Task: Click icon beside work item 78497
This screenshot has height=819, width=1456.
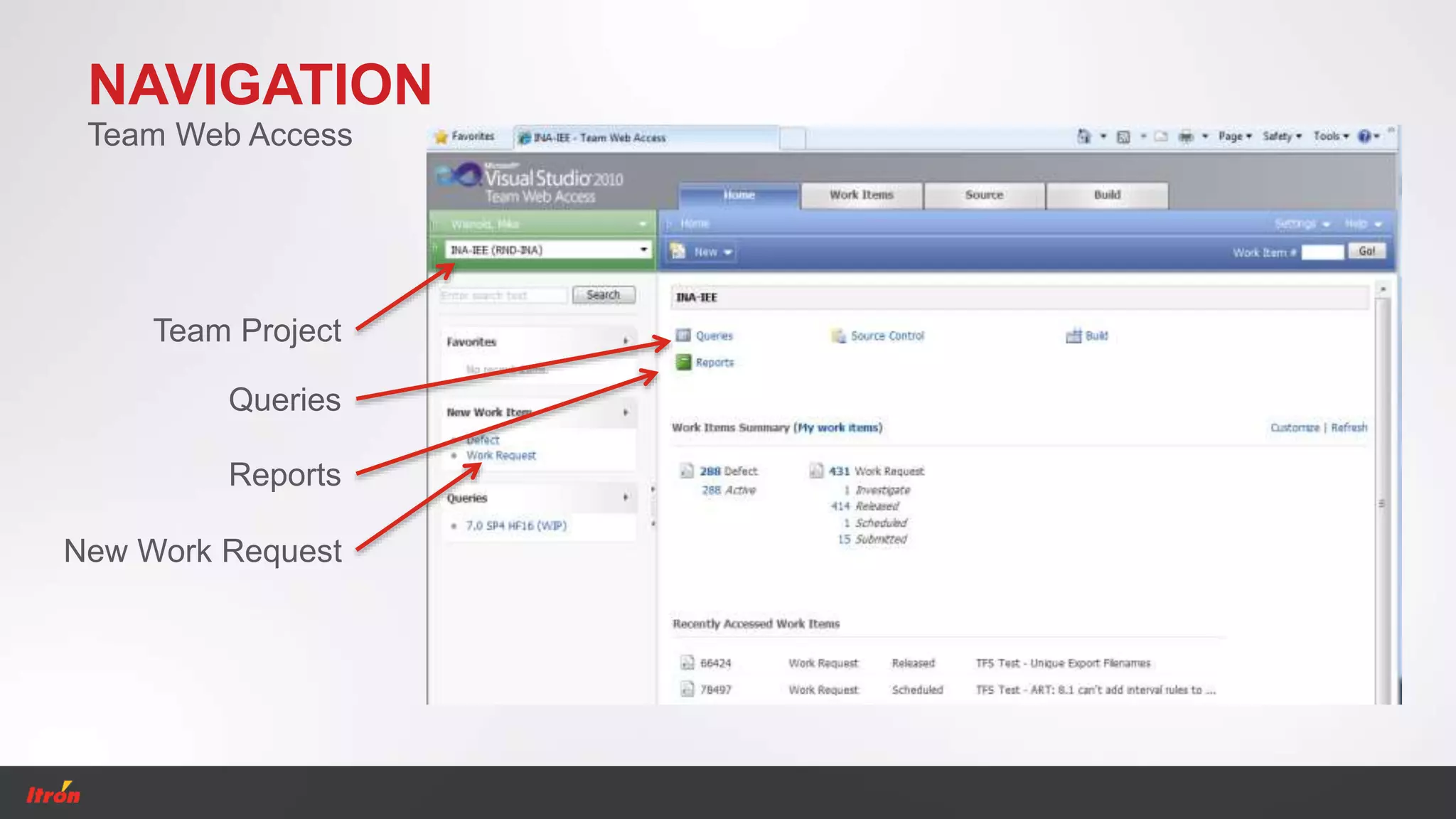Action: coord(687,689)
